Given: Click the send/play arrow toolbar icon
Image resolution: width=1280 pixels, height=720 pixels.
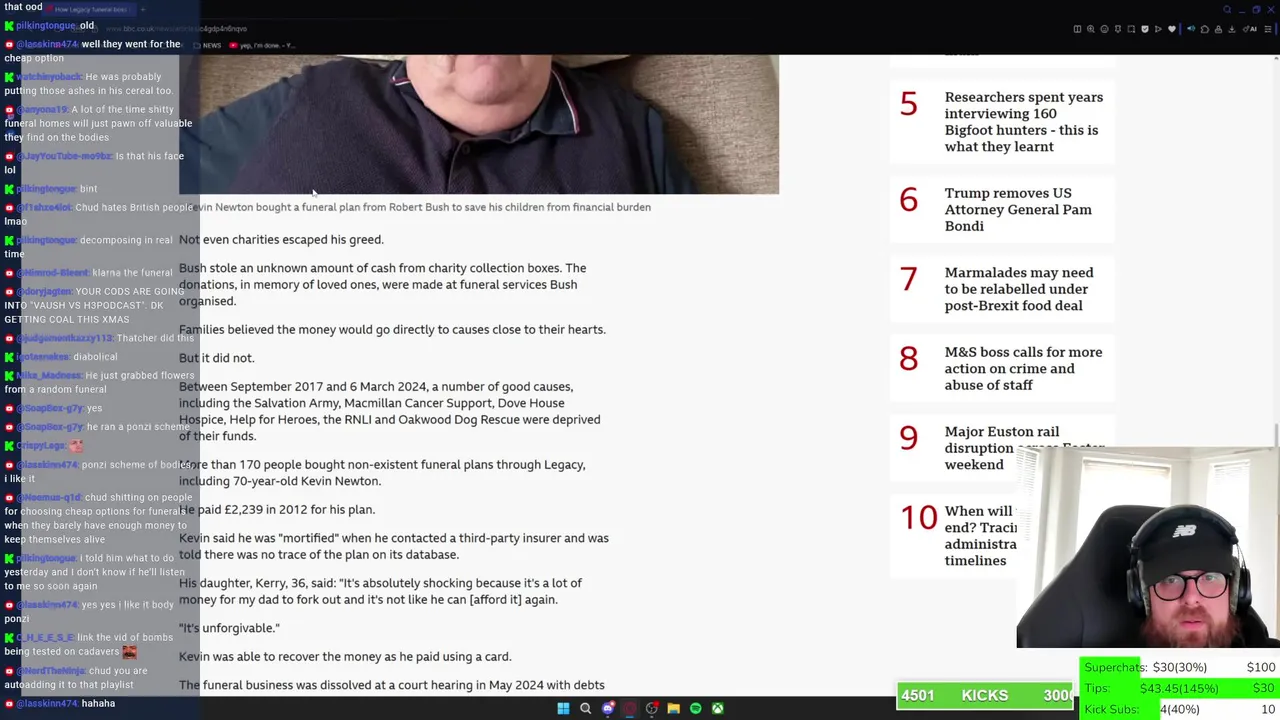Looking at the screenshot, I should [x=1158, y=29].
